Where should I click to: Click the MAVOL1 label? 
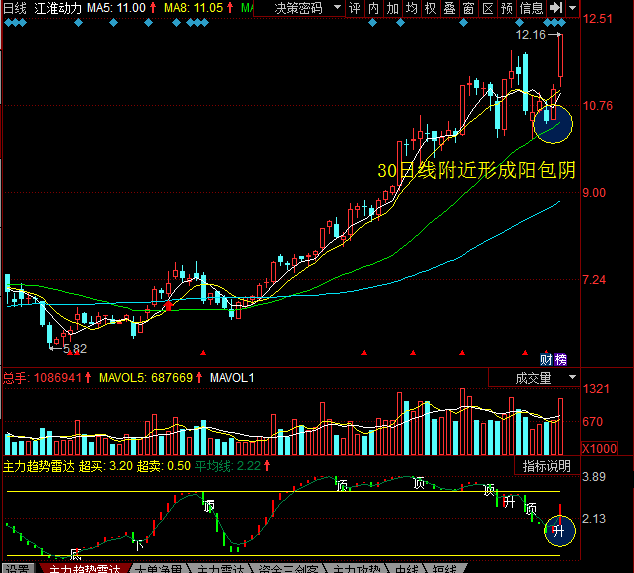[x=232, y=378]
